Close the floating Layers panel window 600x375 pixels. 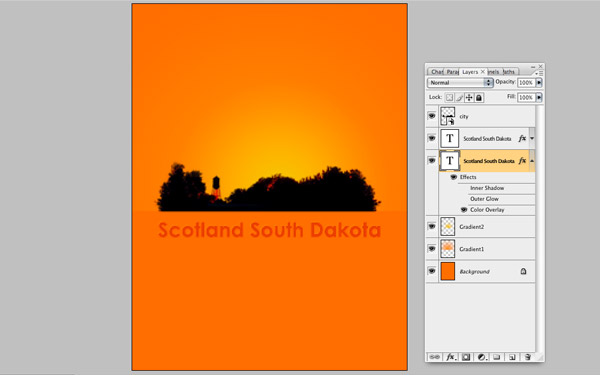540,67
